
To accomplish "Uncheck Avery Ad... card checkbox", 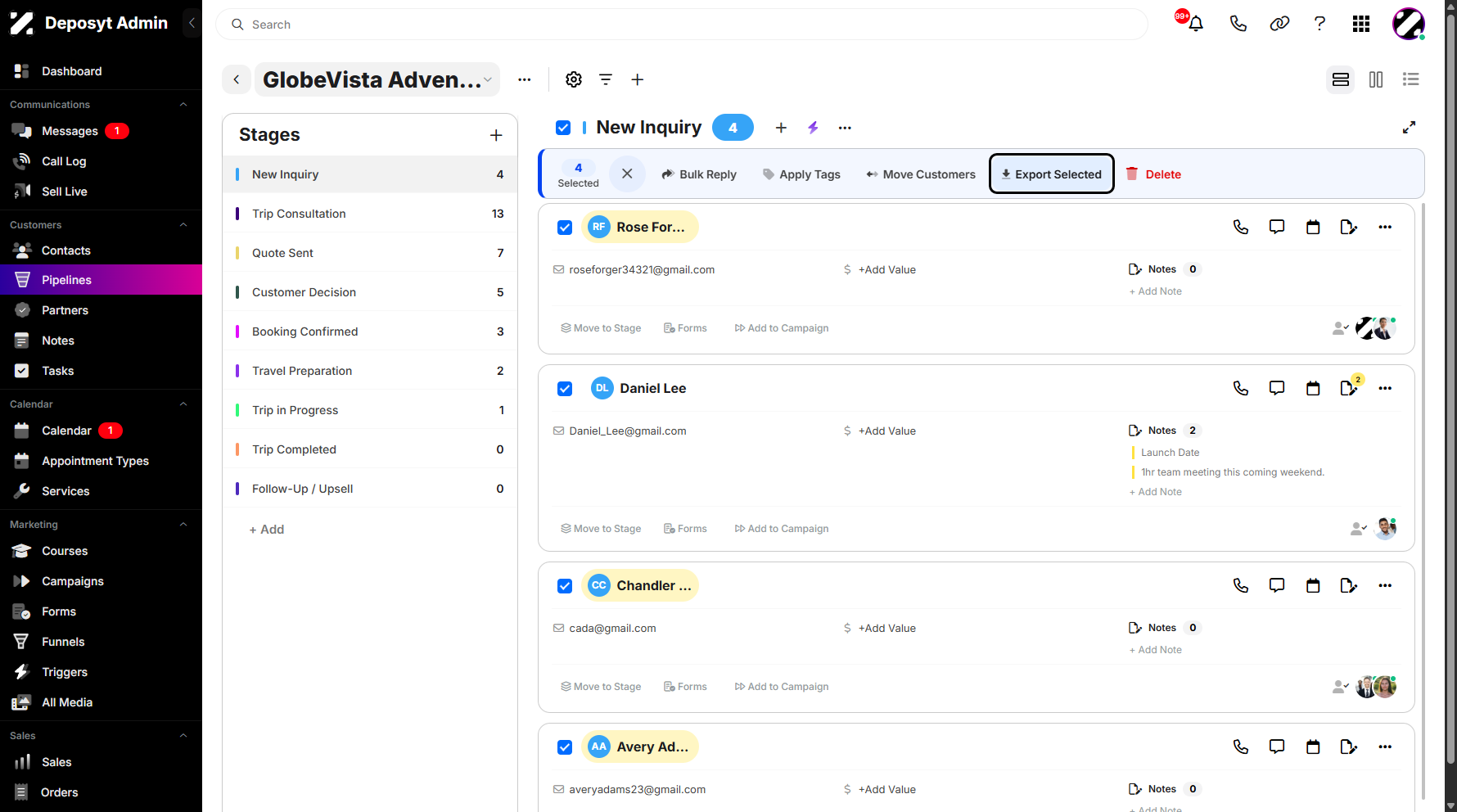I will [x=565, y=747].
